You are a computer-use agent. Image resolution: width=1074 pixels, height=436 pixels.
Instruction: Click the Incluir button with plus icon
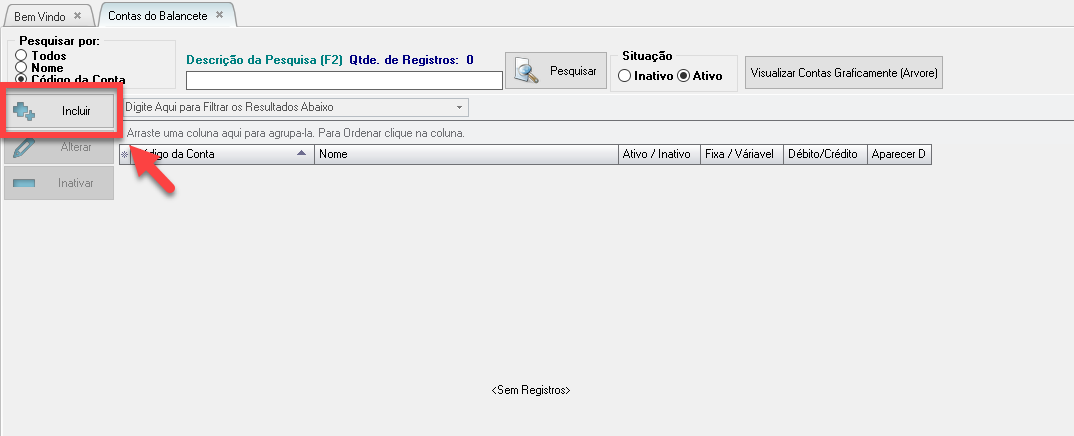pos(60,111)
